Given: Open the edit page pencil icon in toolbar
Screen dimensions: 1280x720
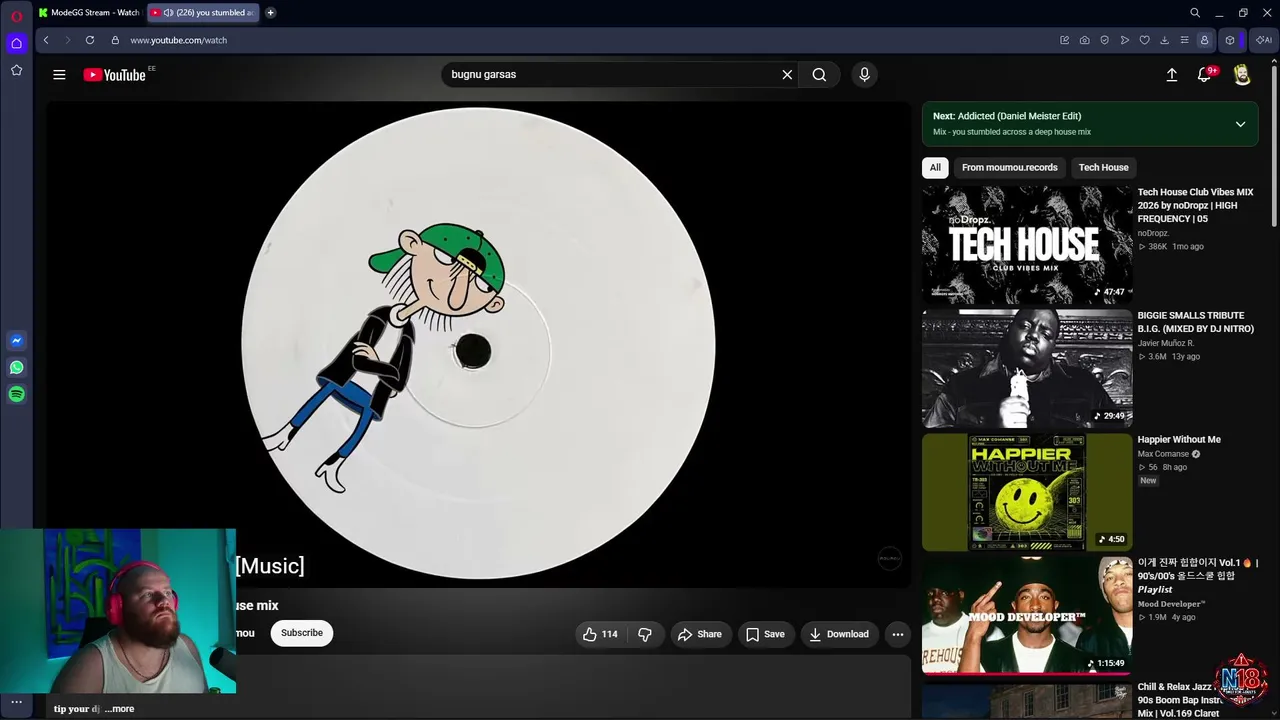Looking at the screenshot, I should coord(1064,40).
